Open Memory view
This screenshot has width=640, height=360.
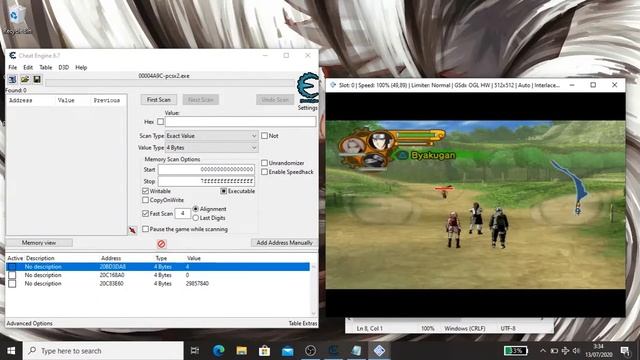click(39, 243)
